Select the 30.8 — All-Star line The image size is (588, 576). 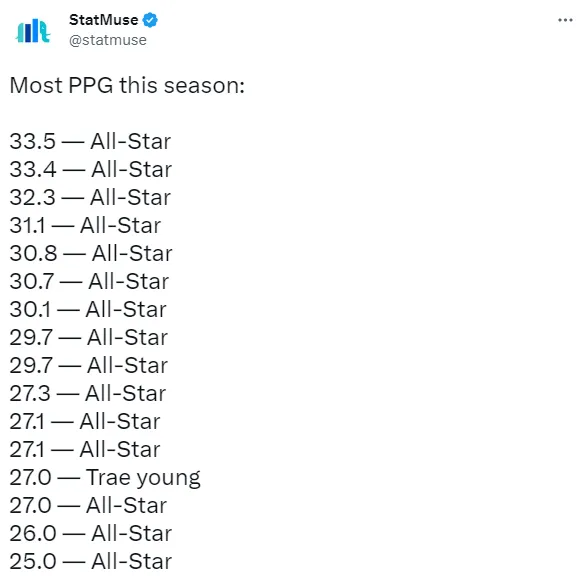click(x=91, y=253)
